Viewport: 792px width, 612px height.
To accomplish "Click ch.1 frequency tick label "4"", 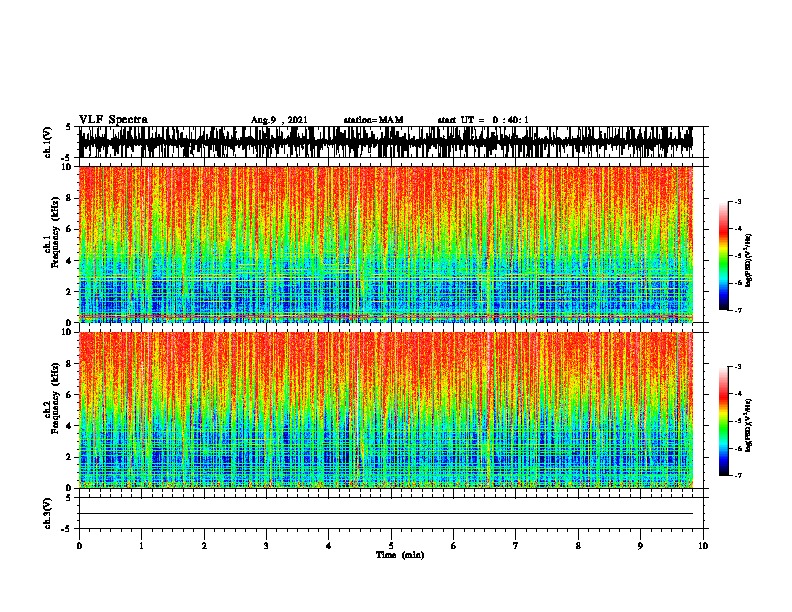I will click(70, 261).
